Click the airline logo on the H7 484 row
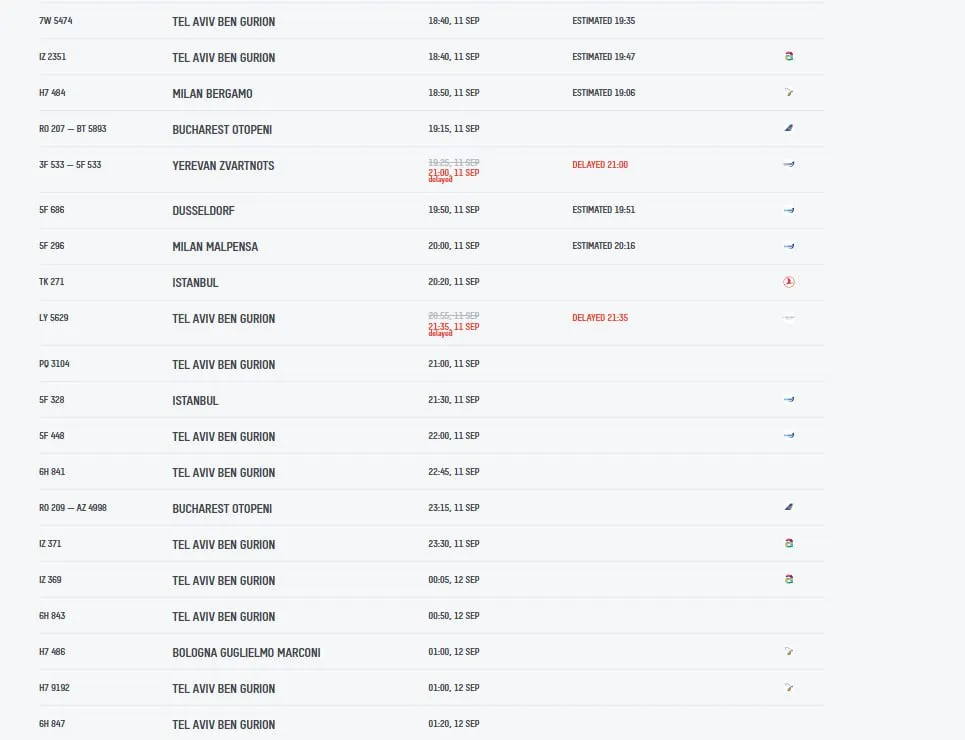This screenshot has height=740, width=965. click(789, 92)
